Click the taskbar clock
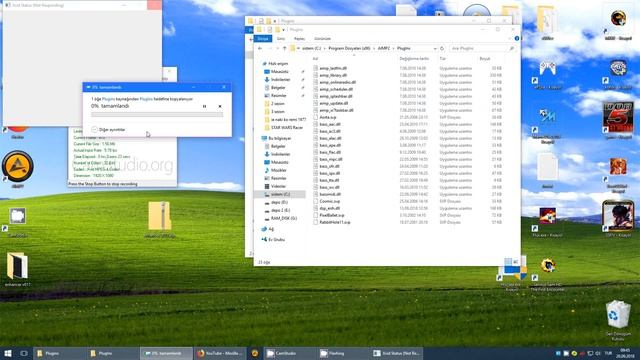This screenshot has height=360, width=640. pos(625,353)
